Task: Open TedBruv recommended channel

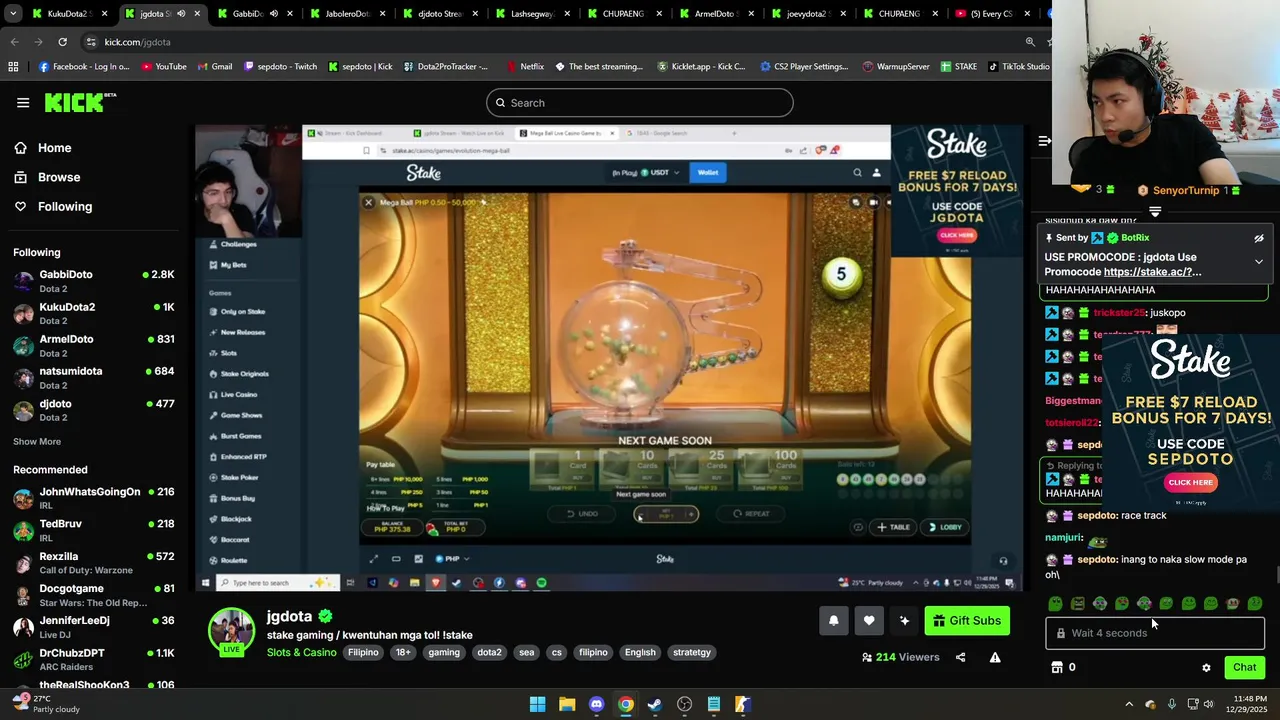Action: [x=94, y=530]
